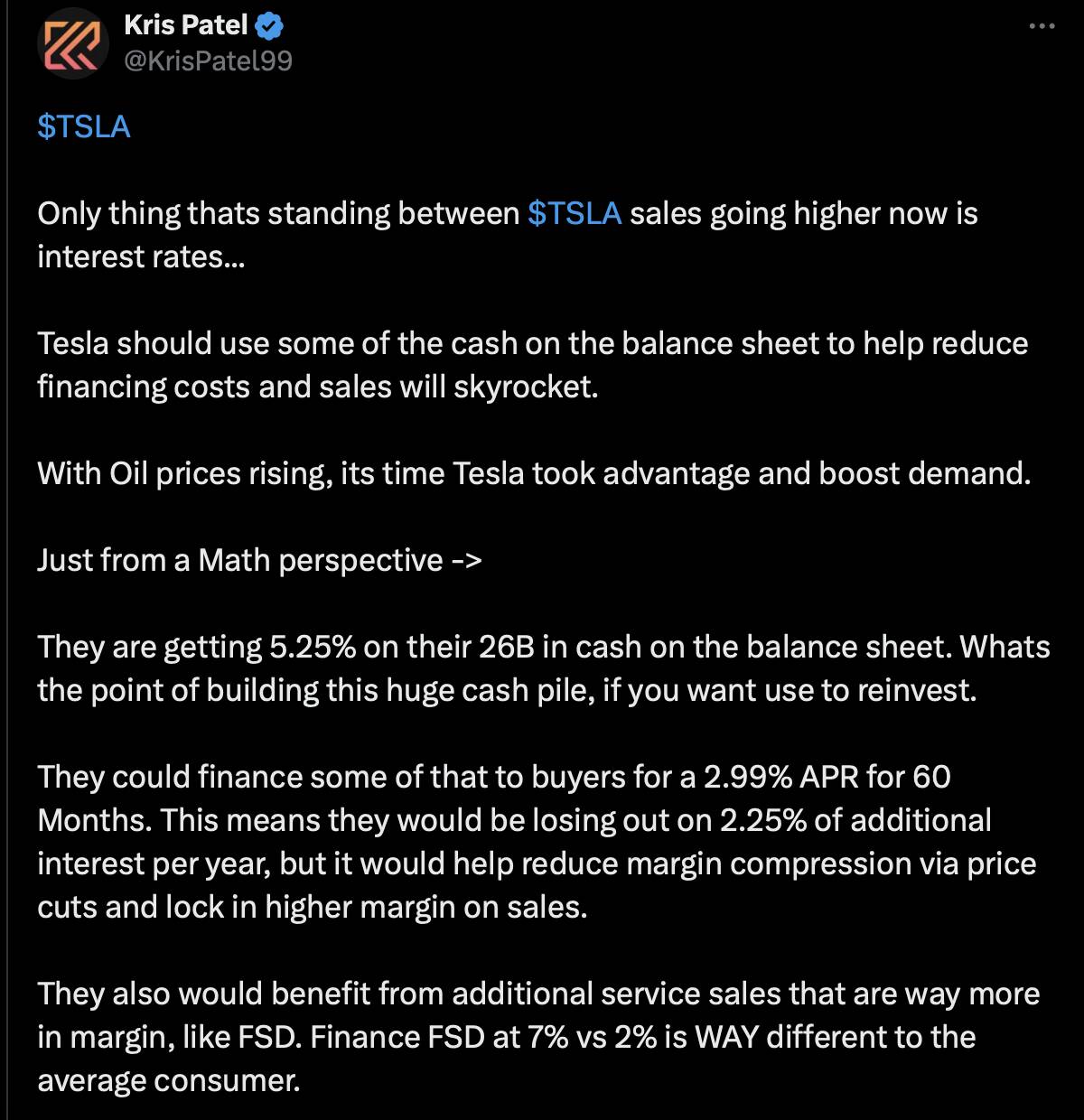
Task: Click the blue verified badge
Action: pos(269,26)
